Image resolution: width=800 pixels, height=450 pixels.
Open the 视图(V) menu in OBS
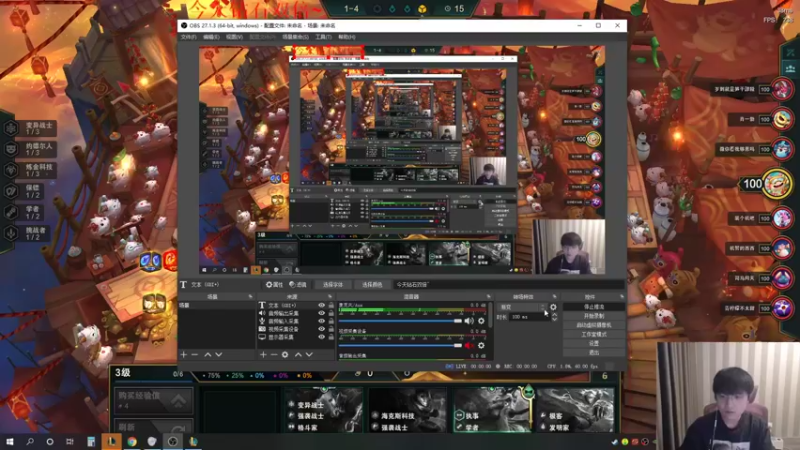click(x=234, y=37)
